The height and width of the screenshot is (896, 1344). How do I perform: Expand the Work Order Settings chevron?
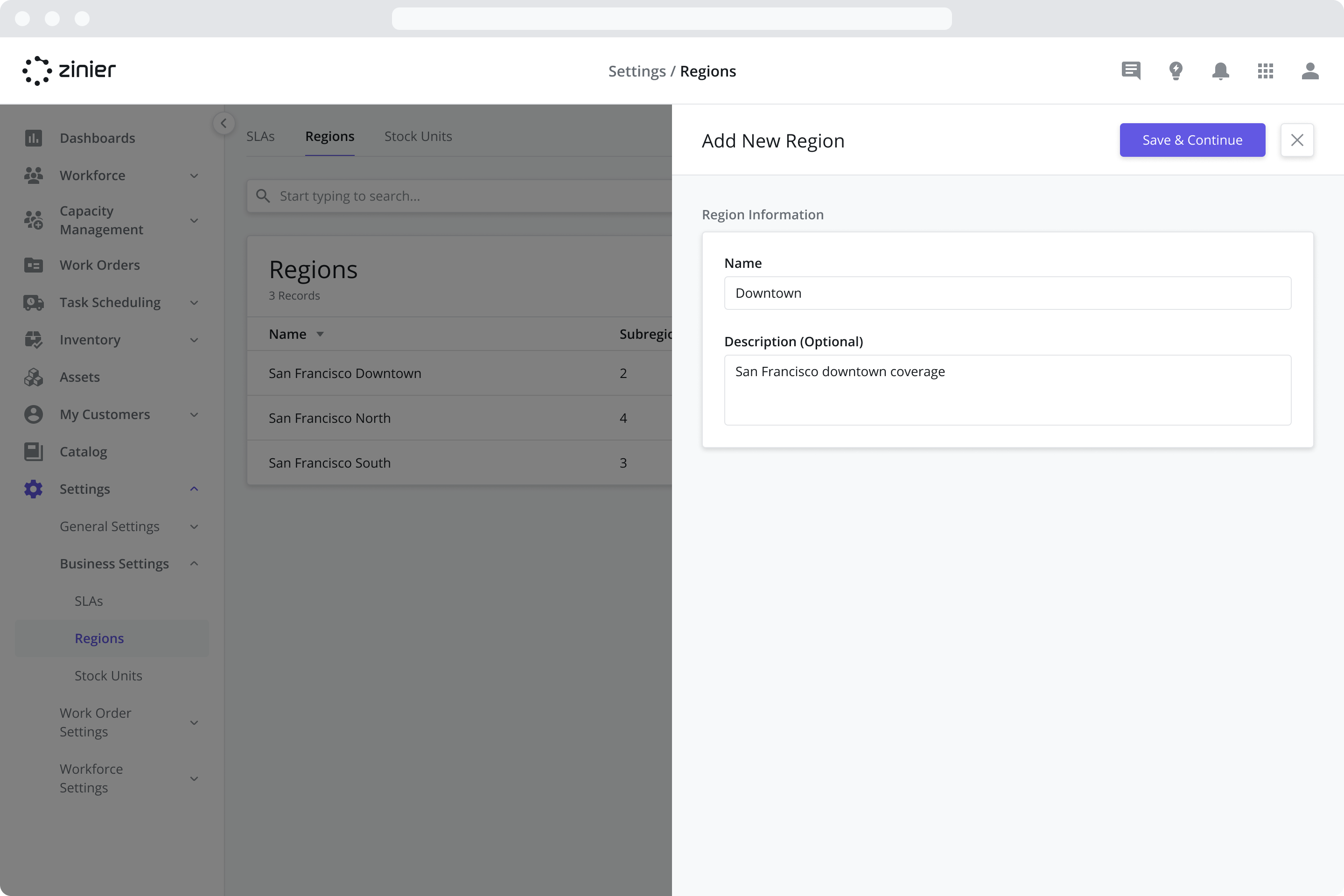coord(194,722)
